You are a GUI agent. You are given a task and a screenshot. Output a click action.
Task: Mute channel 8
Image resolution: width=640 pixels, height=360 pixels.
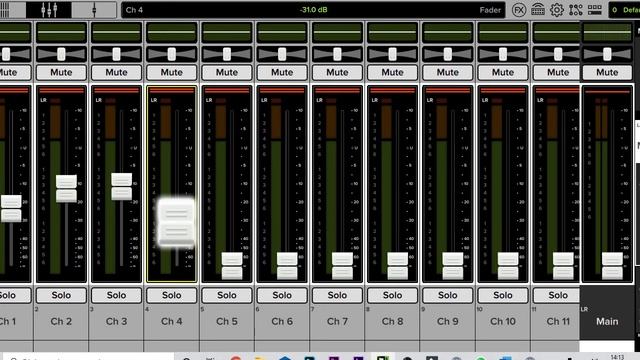click(x=392, y=72)
